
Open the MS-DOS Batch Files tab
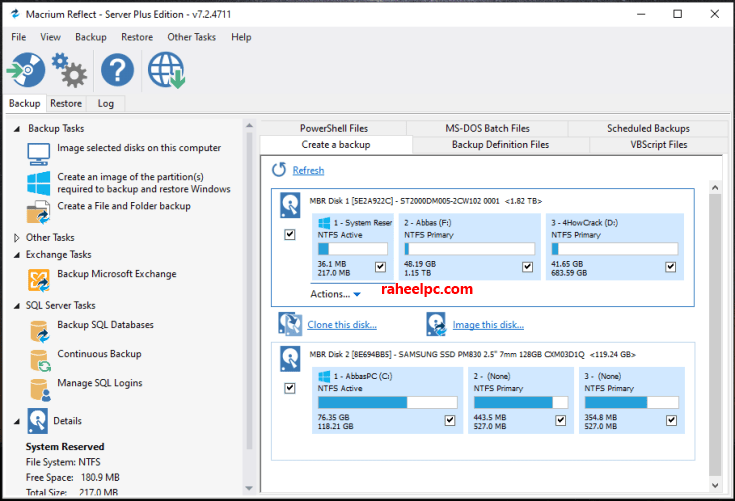[487, 128]
